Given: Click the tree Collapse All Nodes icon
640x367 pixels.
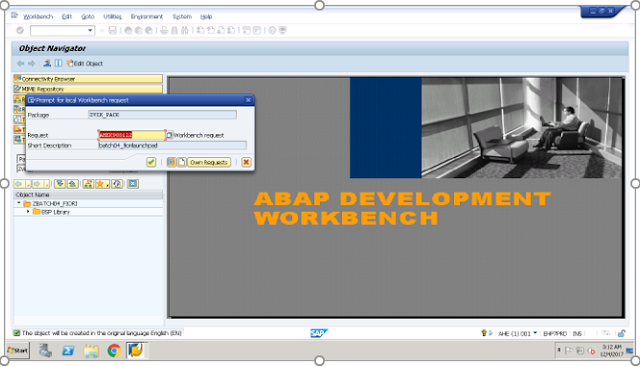Looking at the screenshot, I should [72, 184].
